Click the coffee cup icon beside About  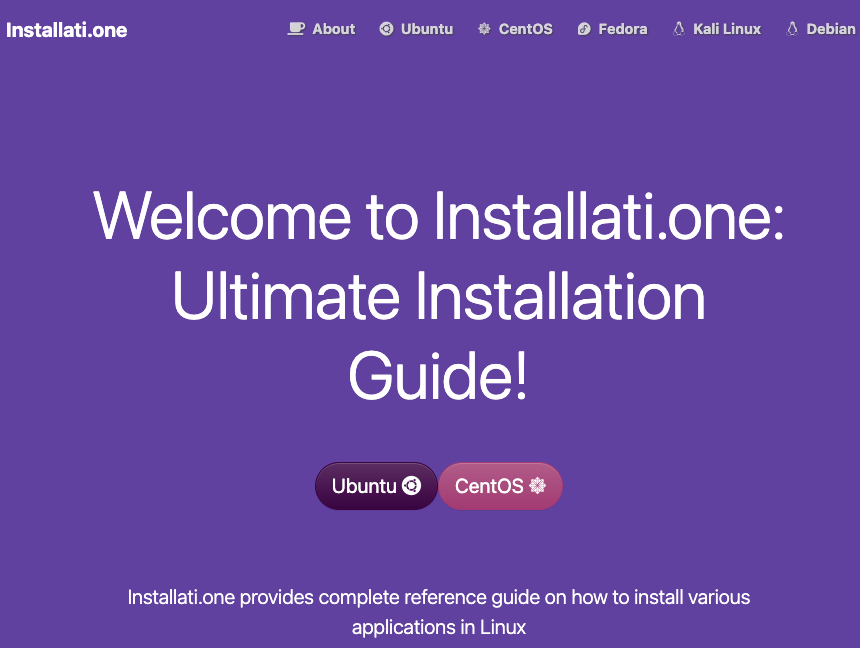click(x=296, y=29)
